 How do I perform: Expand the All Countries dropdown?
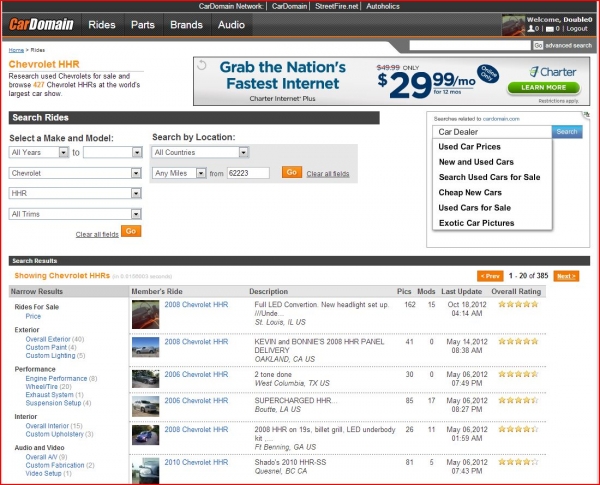pyautogui.click(x=200, y=153)
